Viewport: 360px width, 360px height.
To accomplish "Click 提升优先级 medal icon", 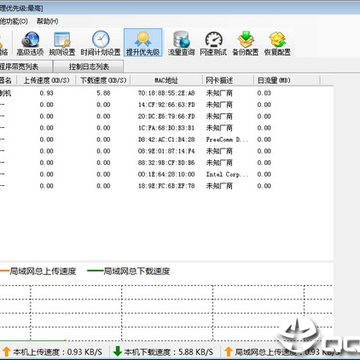I will coord(143,42).
